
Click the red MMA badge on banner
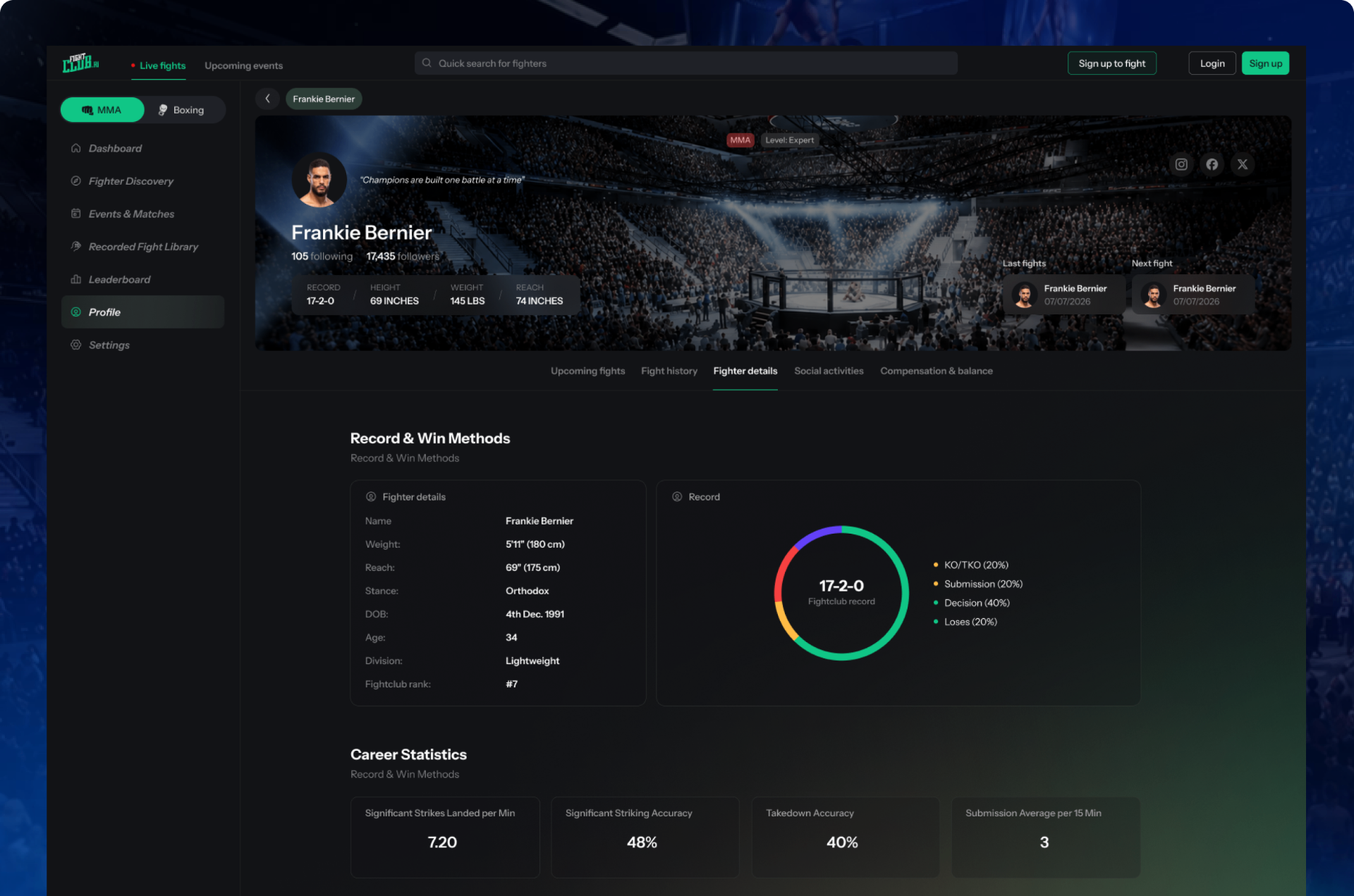pos(740,140)
